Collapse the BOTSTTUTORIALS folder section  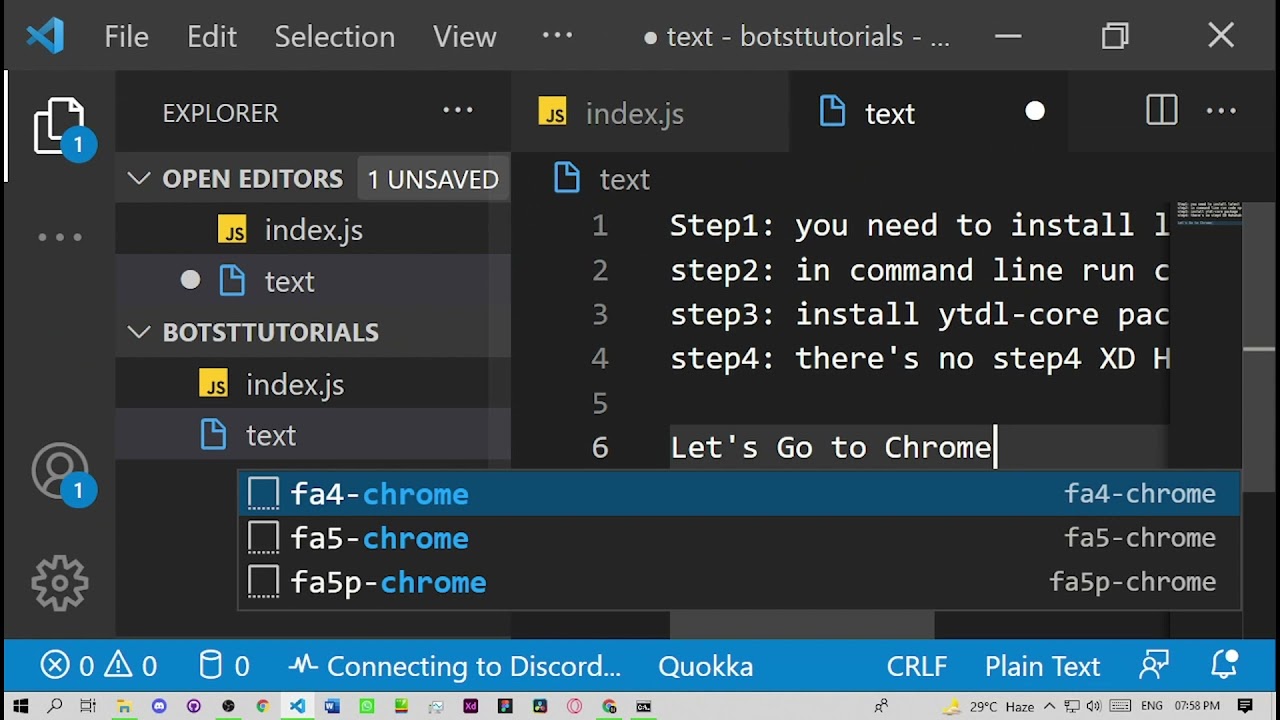[139, 332]
